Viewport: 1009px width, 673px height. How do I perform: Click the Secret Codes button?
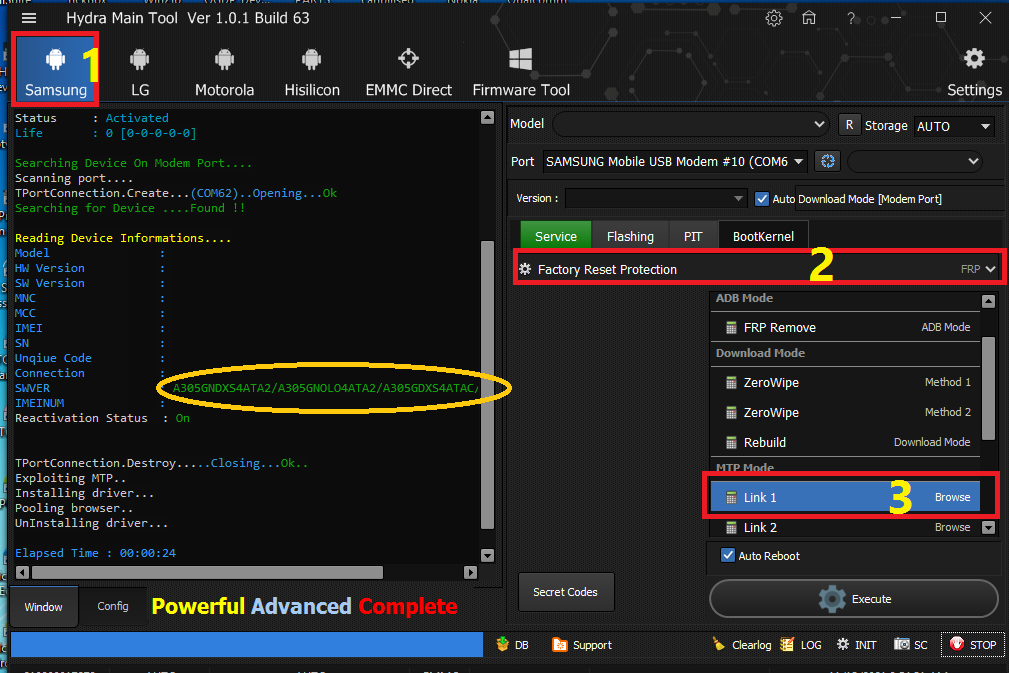566,592
